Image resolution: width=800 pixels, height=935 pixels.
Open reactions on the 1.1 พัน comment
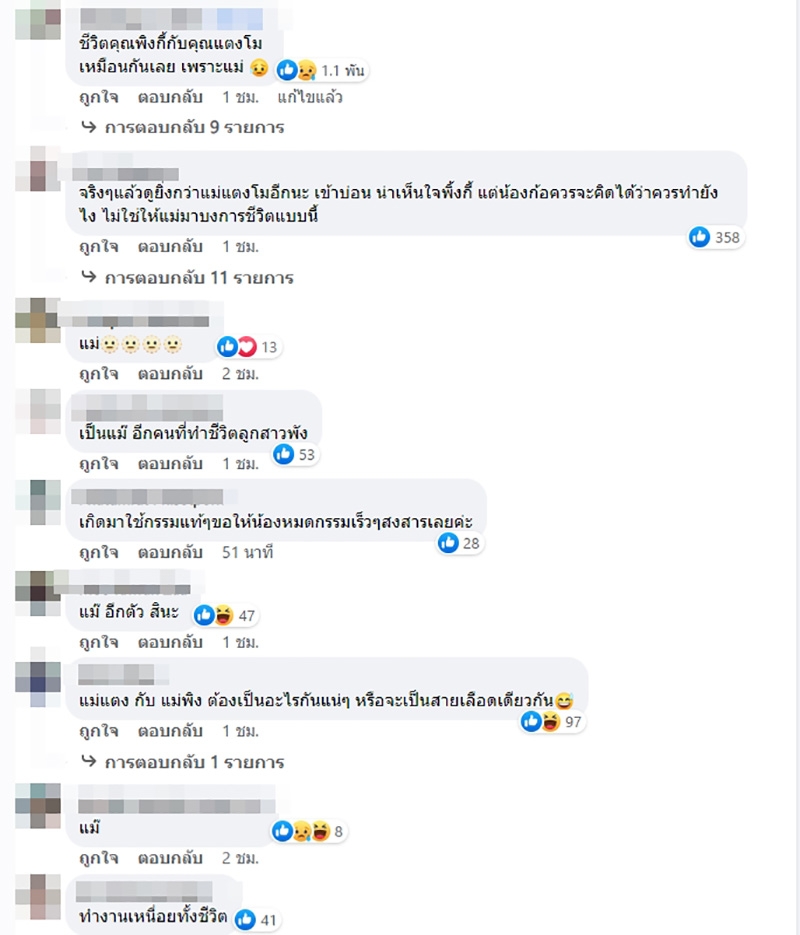pos(321,70)
